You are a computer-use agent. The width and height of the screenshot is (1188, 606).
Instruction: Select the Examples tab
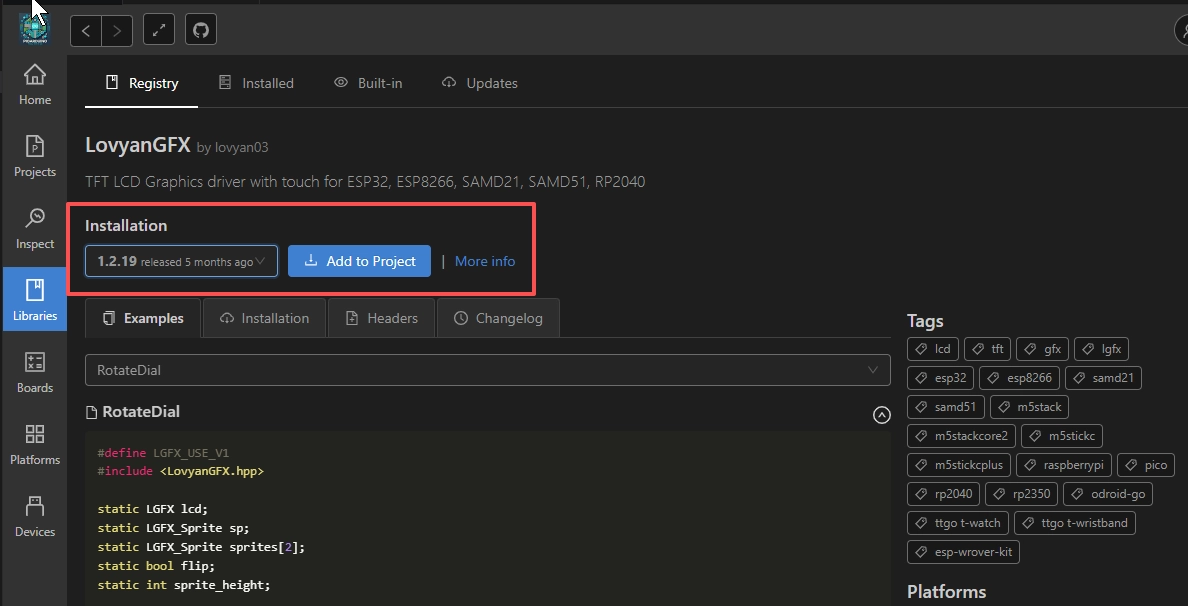tap(143, 318)
